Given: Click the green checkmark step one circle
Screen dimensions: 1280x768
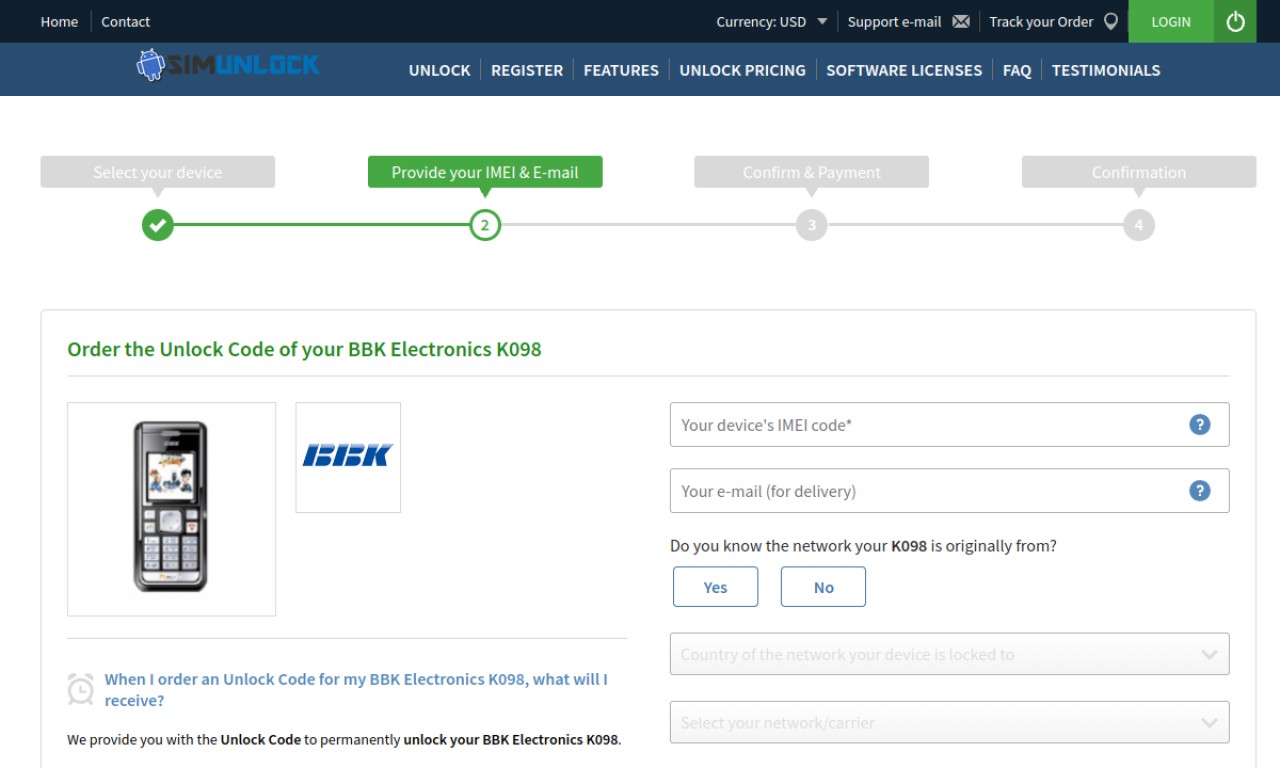Looking at the screenshot, I should pos(157,225).
